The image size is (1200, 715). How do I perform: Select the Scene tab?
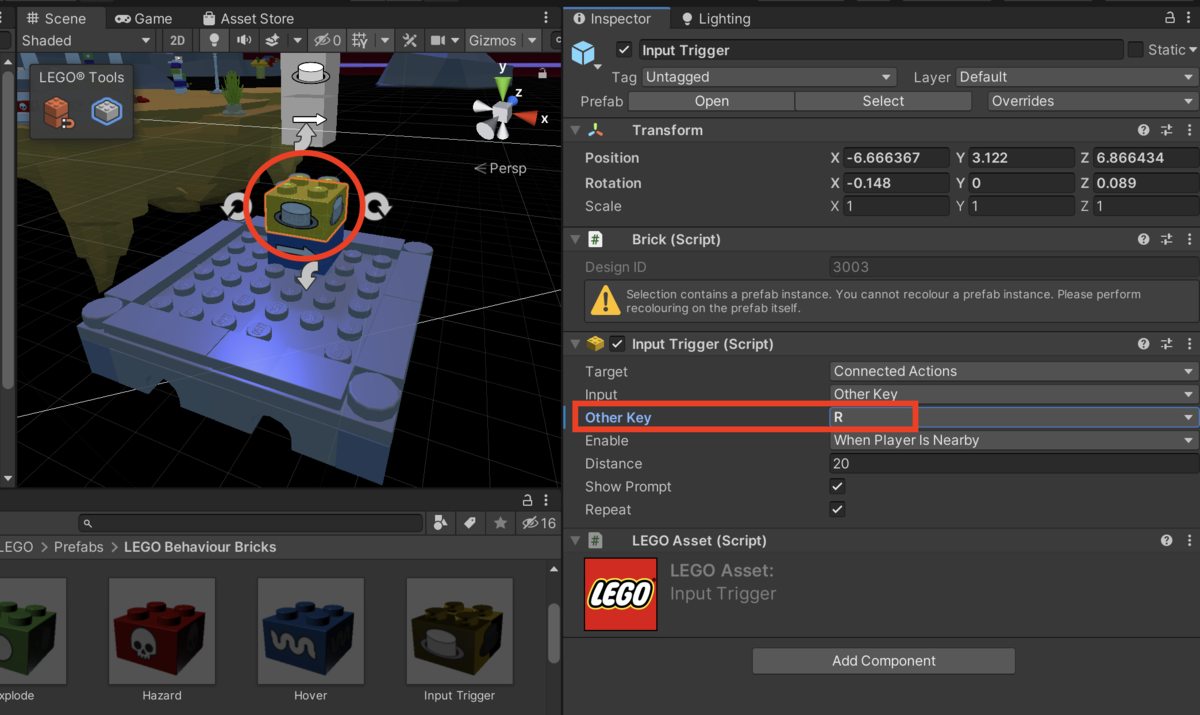[56, 18]
